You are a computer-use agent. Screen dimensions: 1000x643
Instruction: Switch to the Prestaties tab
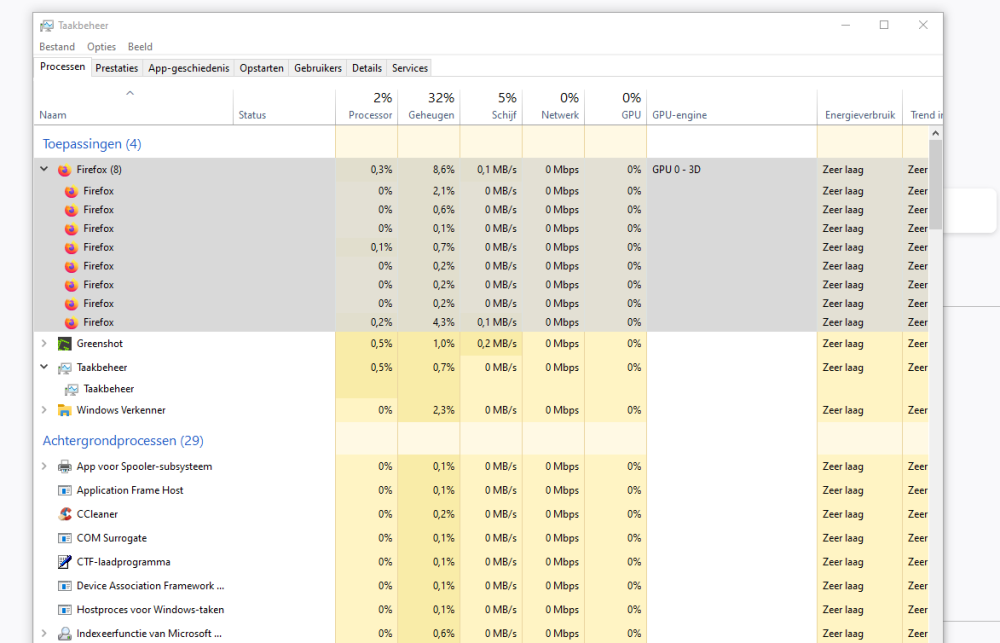pyautogui.click(x=116, y=67)
